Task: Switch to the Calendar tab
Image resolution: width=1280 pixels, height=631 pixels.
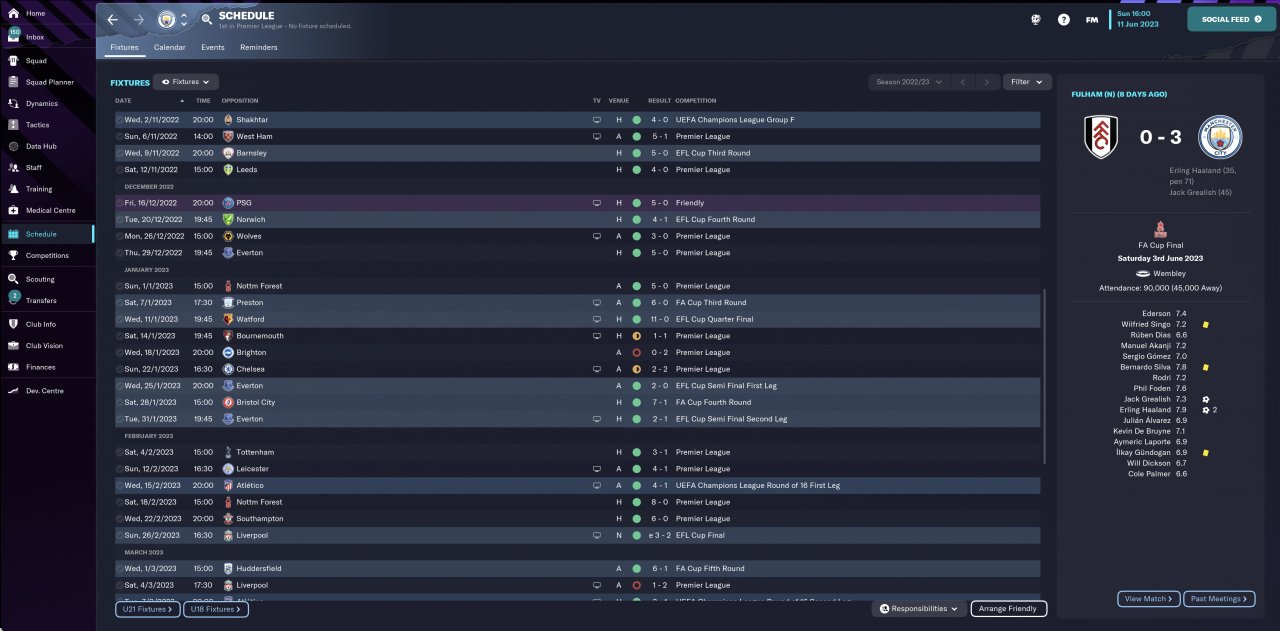Action: (169, 47)
